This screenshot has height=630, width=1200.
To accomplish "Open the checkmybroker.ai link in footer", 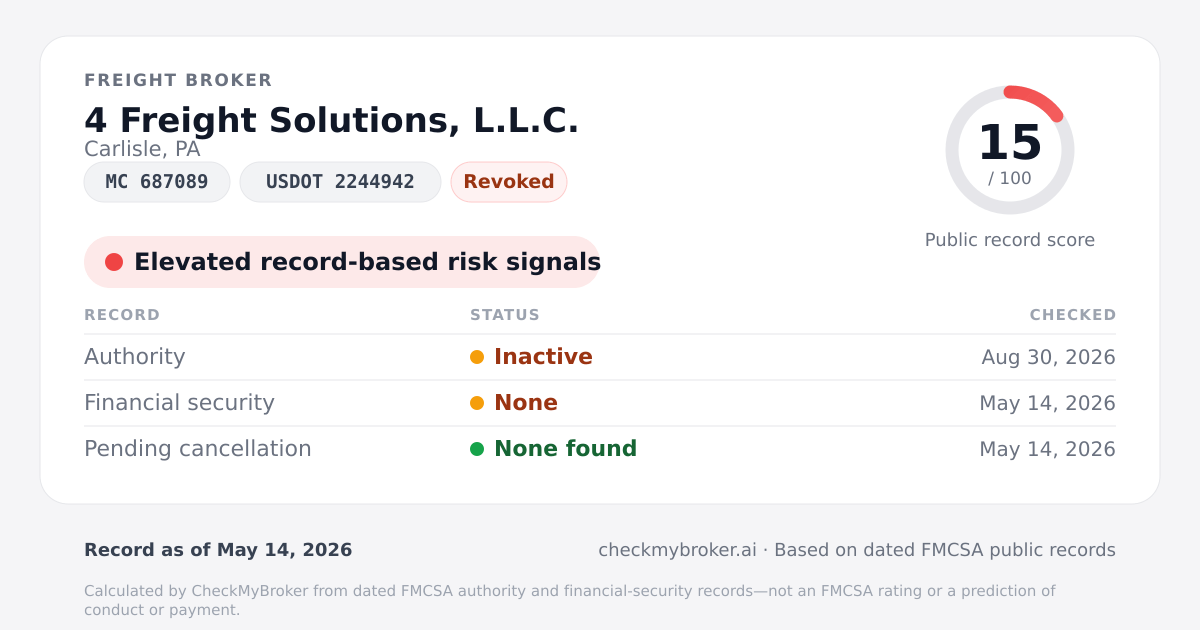I will (x=677, y=550).
